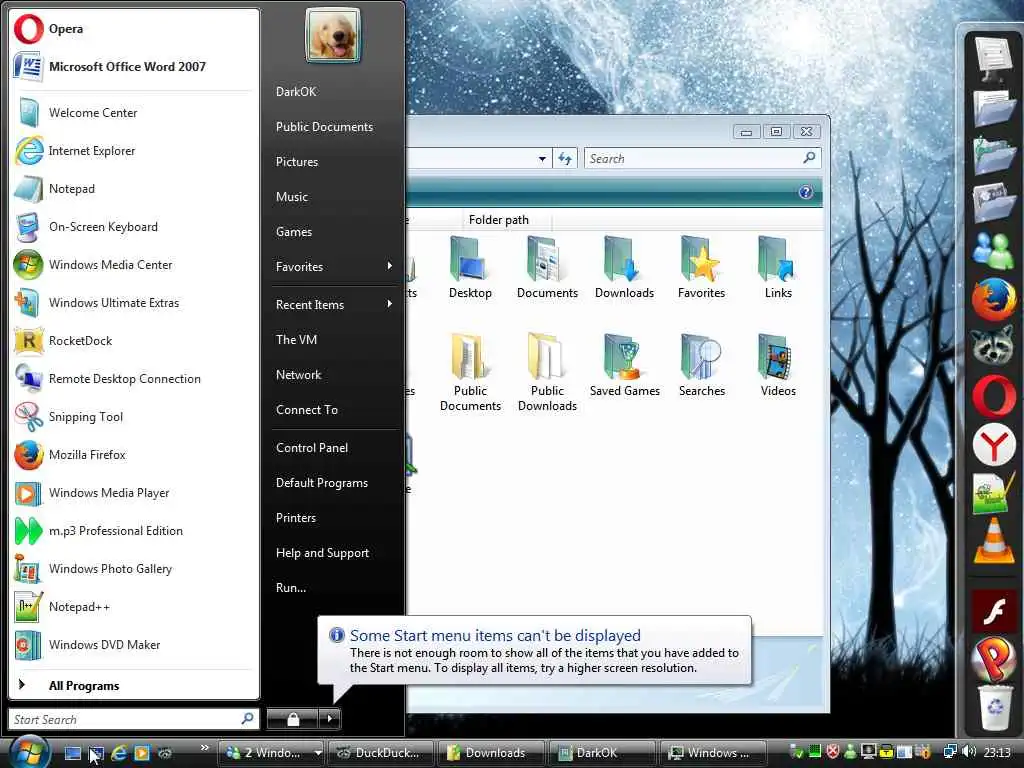
Task: Click the Messenger people icon in dock
Action: tap(993, 249)
